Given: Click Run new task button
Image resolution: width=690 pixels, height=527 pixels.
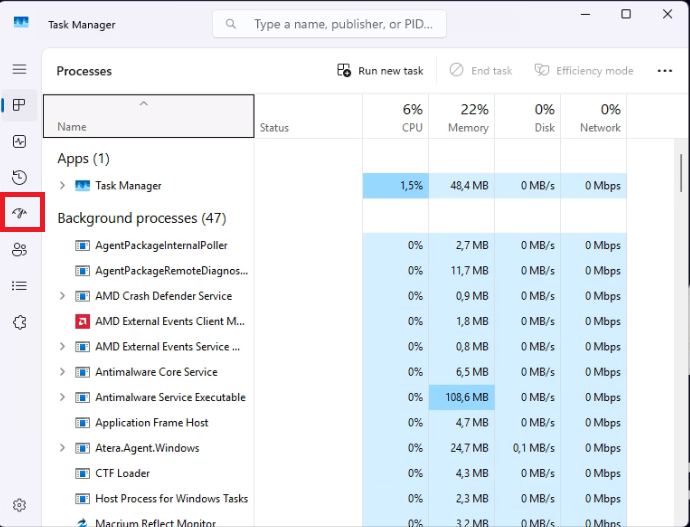Looking at the screenshot, I should tap(380, 70).
